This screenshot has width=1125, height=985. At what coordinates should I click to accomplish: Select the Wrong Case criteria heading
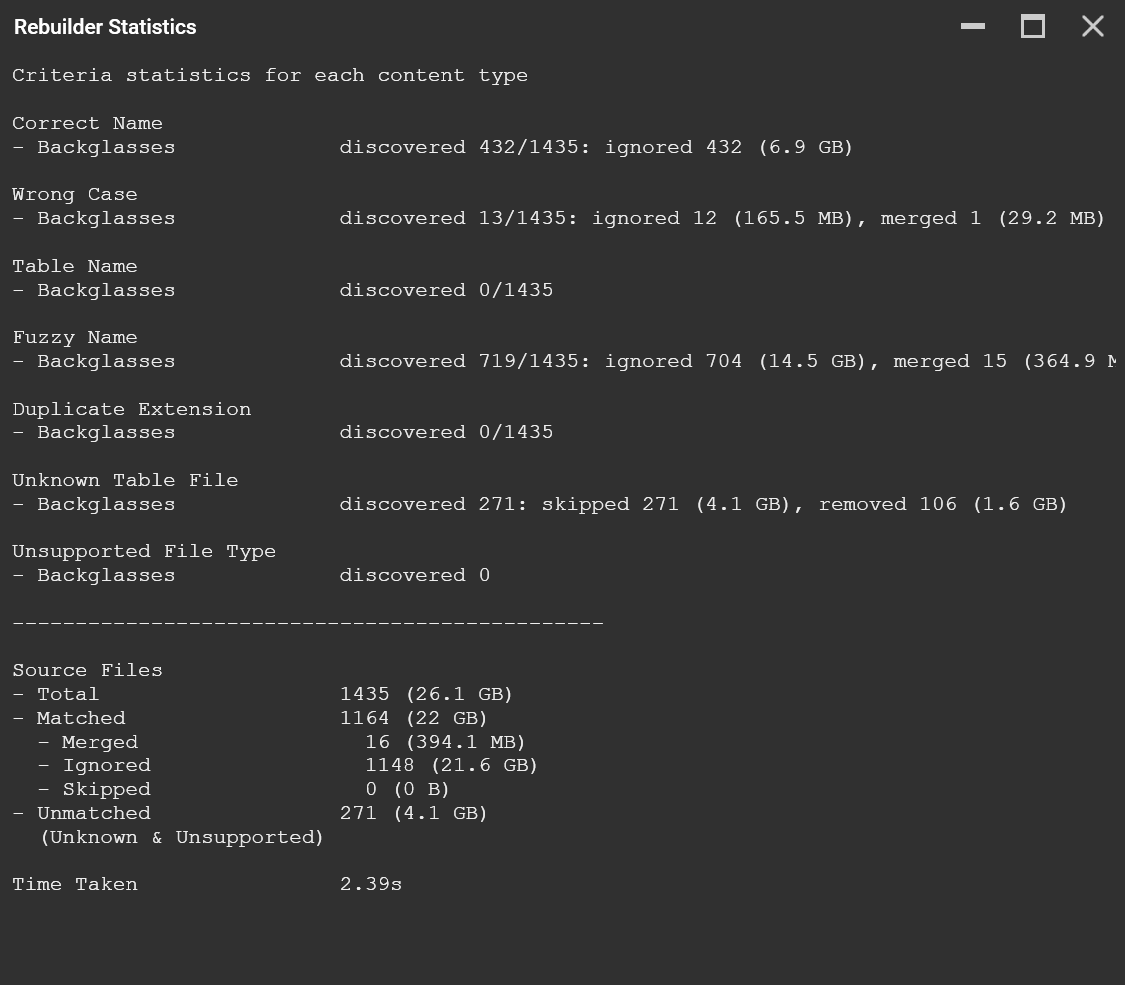click(x=75, y=195)
